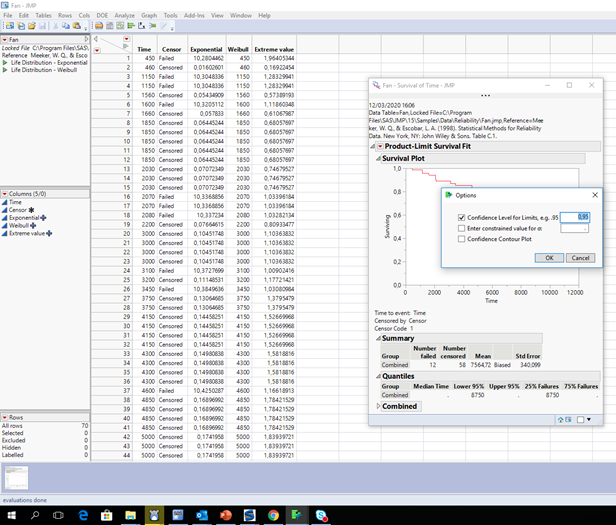Launch Microsoft Edge from taskbar
The height and width of the screenshot is (525, 616).
83,515
